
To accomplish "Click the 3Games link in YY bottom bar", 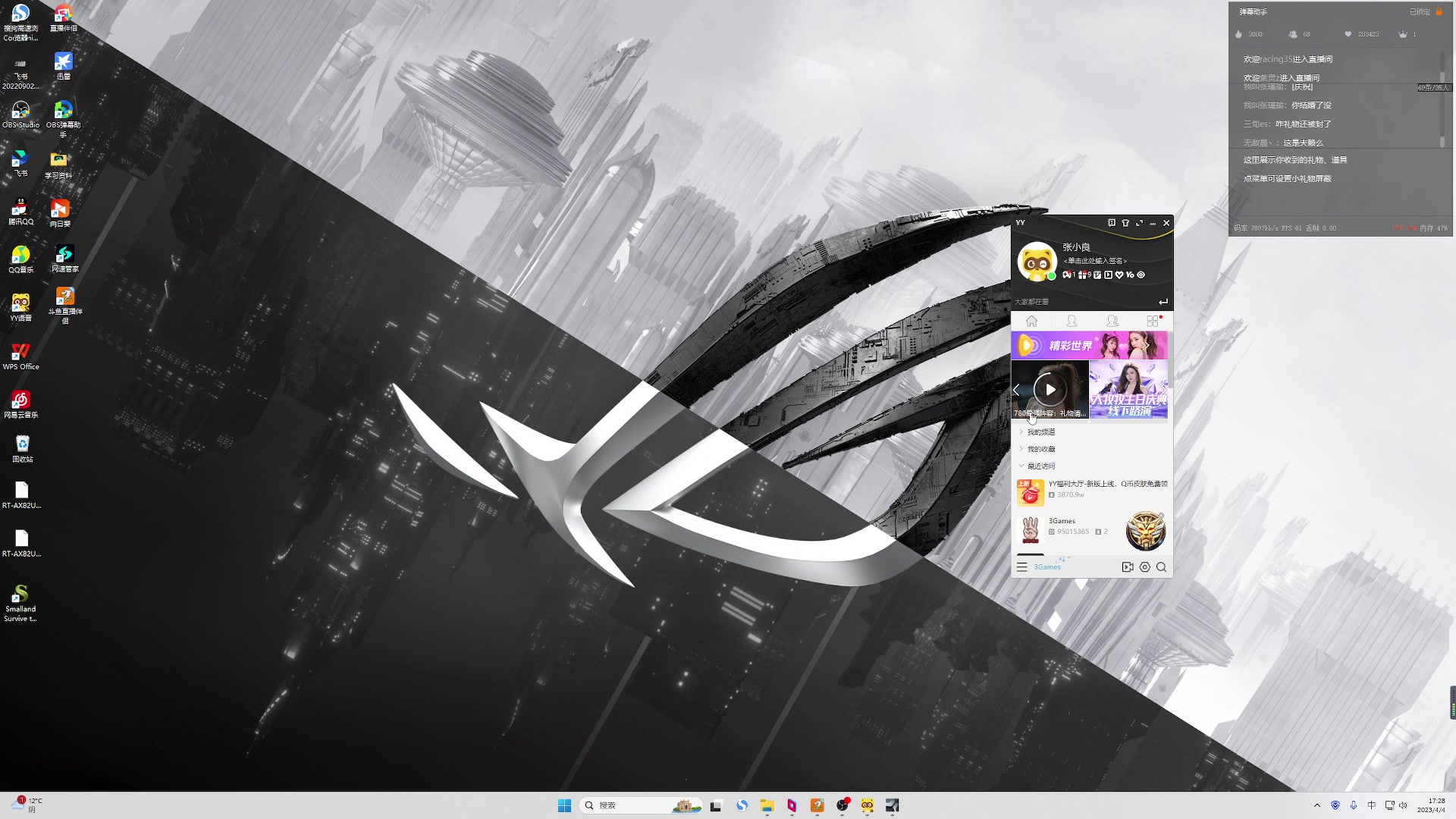I will [1047, 567].
